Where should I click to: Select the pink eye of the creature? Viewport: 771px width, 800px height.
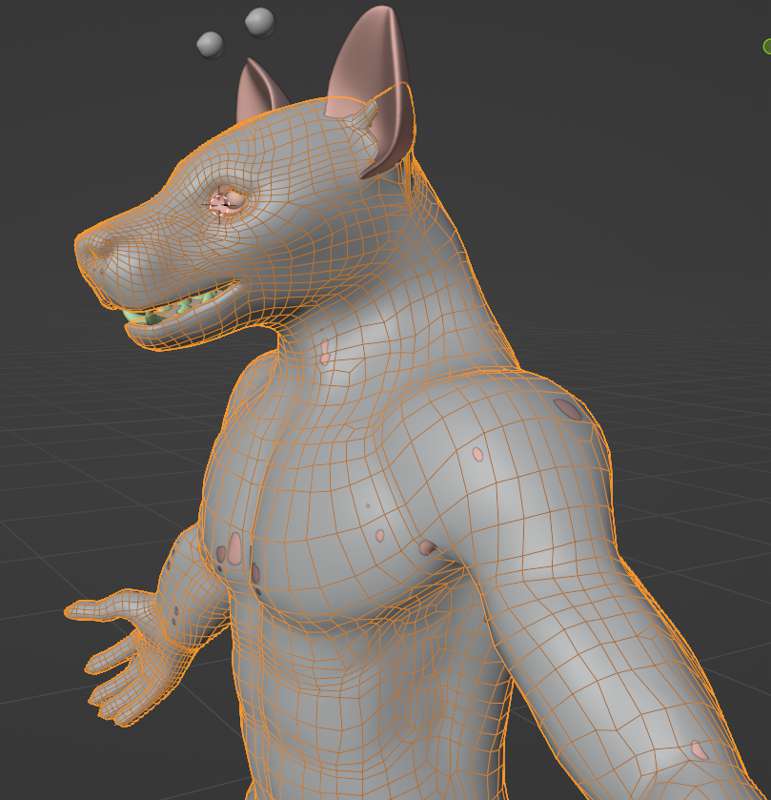[x=227, y=201]
